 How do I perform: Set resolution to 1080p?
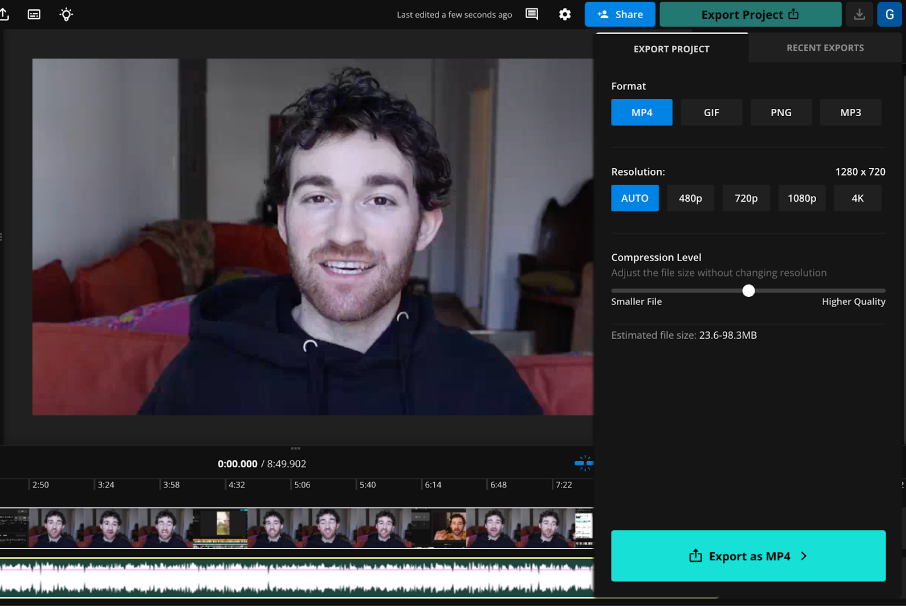[802, 198]
